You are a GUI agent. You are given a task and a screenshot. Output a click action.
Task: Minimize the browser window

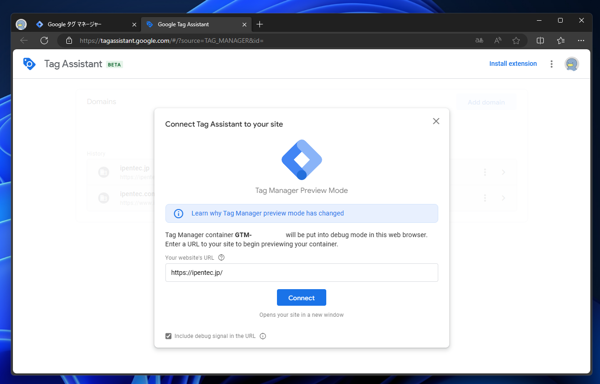539,21
